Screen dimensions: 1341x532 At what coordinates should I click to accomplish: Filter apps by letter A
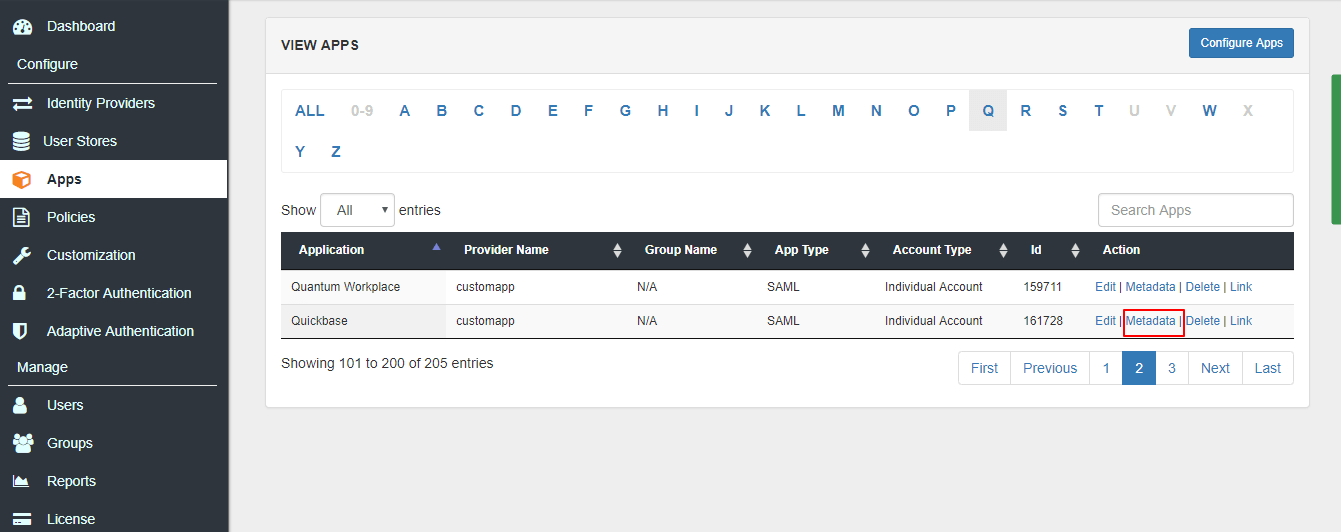[405, 111]
